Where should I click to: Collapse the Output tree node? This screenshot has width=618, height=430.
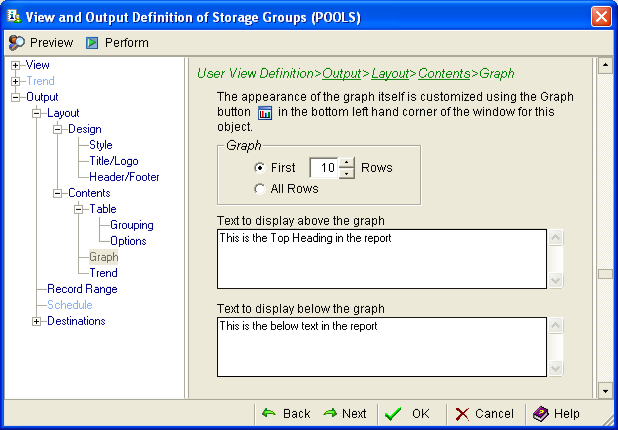(15, 97)
